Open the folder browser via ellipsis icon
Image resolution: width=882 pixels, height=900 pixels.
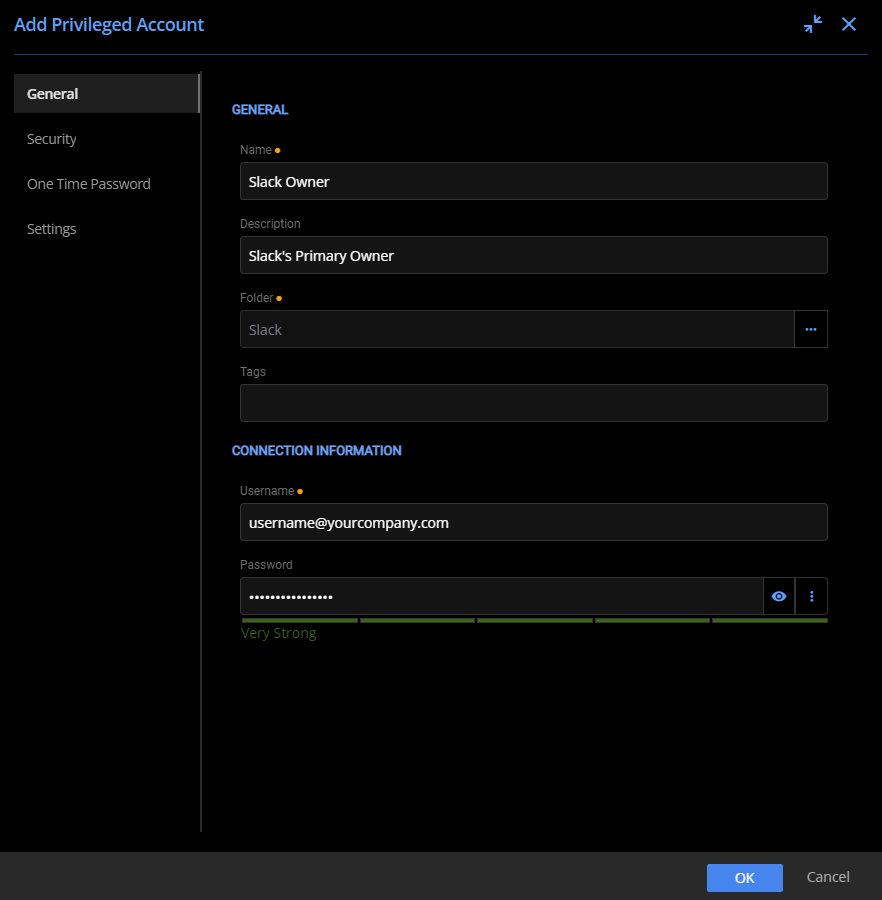coord(811,329)
